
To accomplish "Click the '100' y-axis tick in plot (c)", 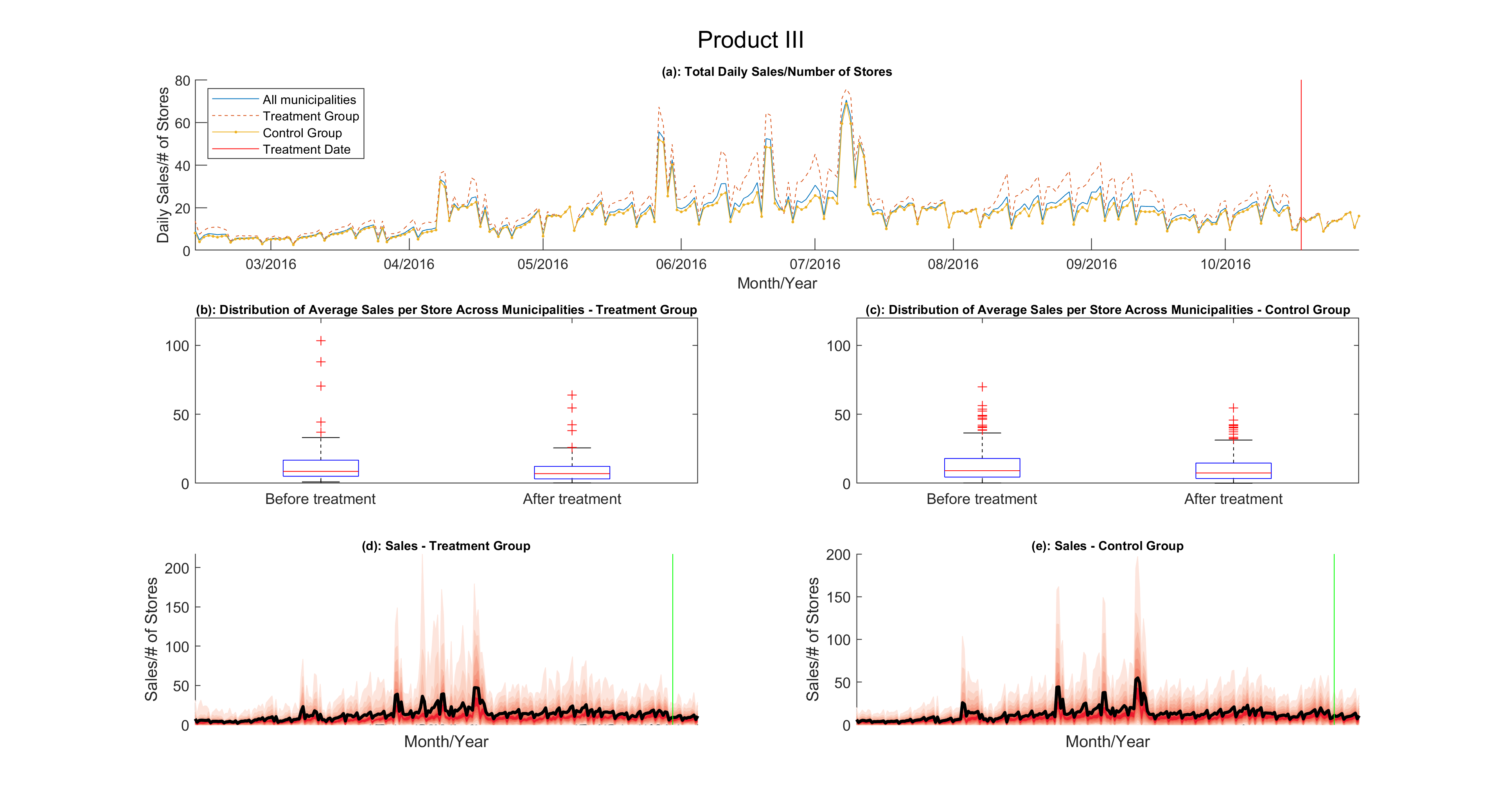I will pyautogui.click(x=839, y=346).
